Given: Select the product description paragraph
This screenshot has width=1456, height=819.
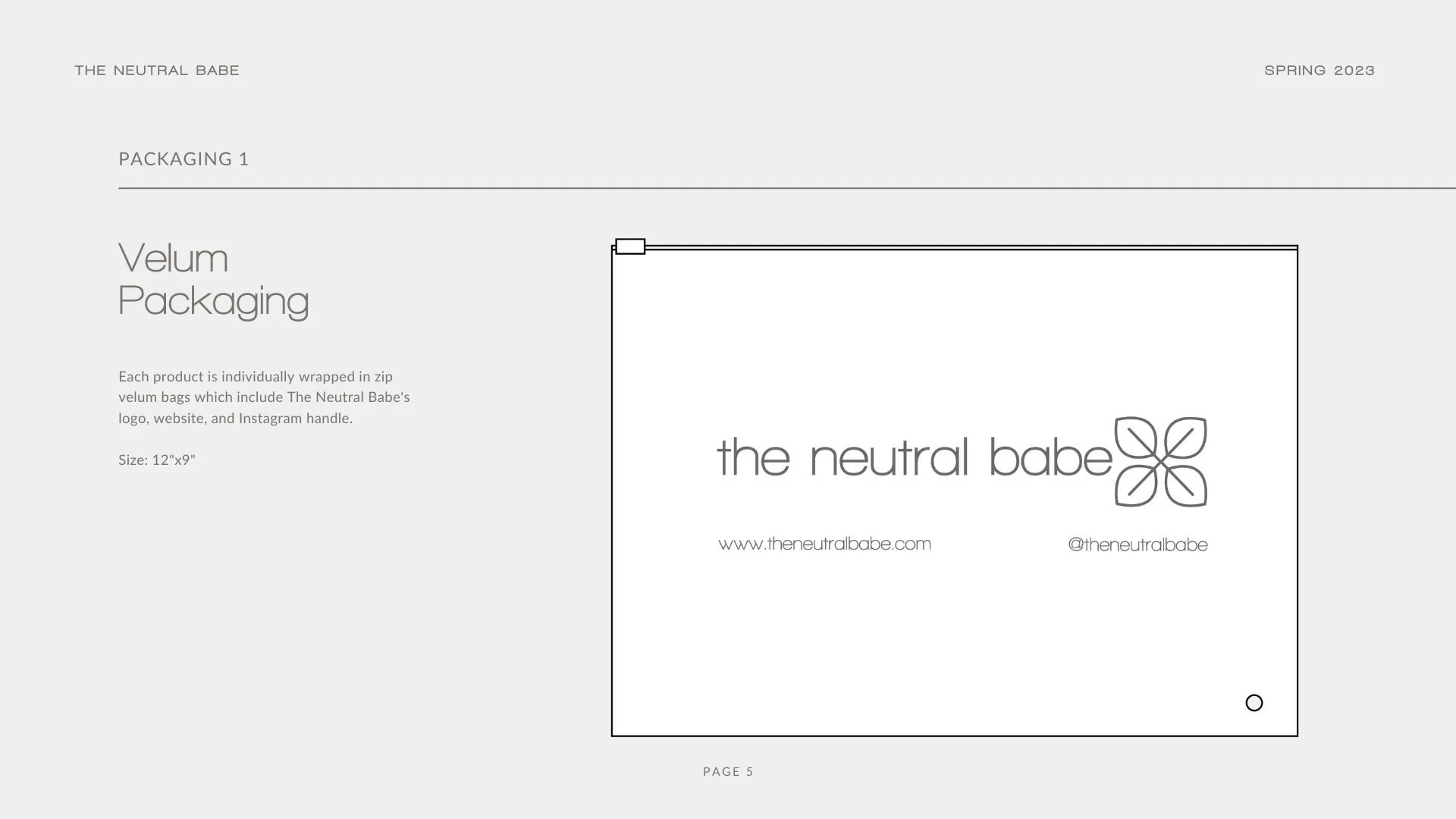Looking at the screenshot, I should click(264, 397).
